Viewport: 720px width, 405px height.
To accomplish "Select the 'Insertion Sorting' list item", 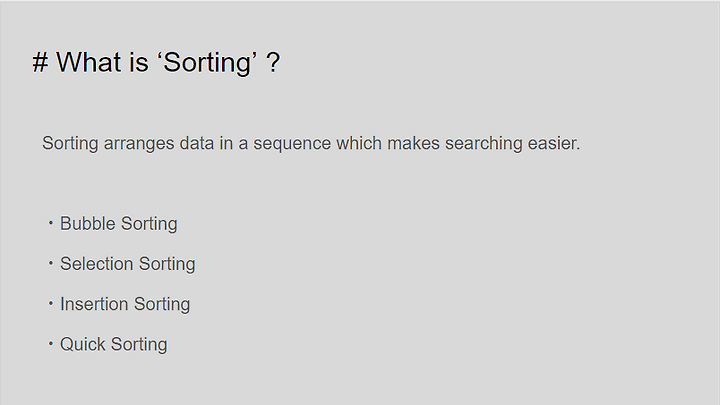I will click(x=125, y=304).
